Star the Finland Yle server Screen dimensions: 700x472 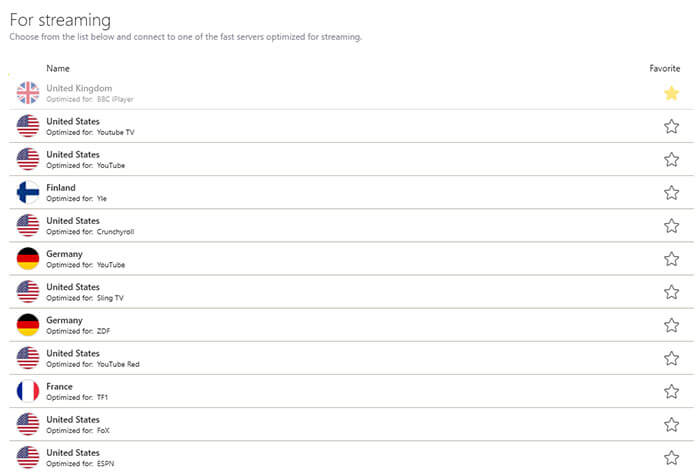[671, 192]
